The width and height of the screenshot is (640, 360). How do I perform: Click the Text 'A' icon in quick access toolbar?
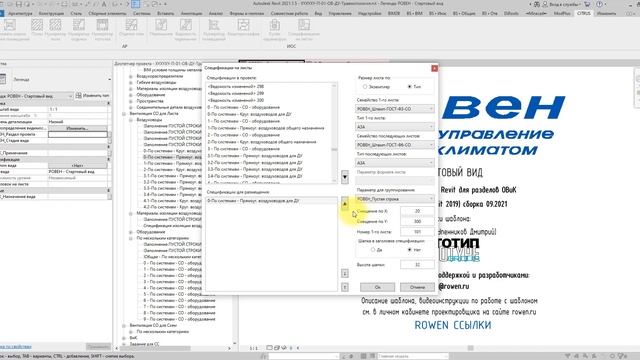(104, 4)
